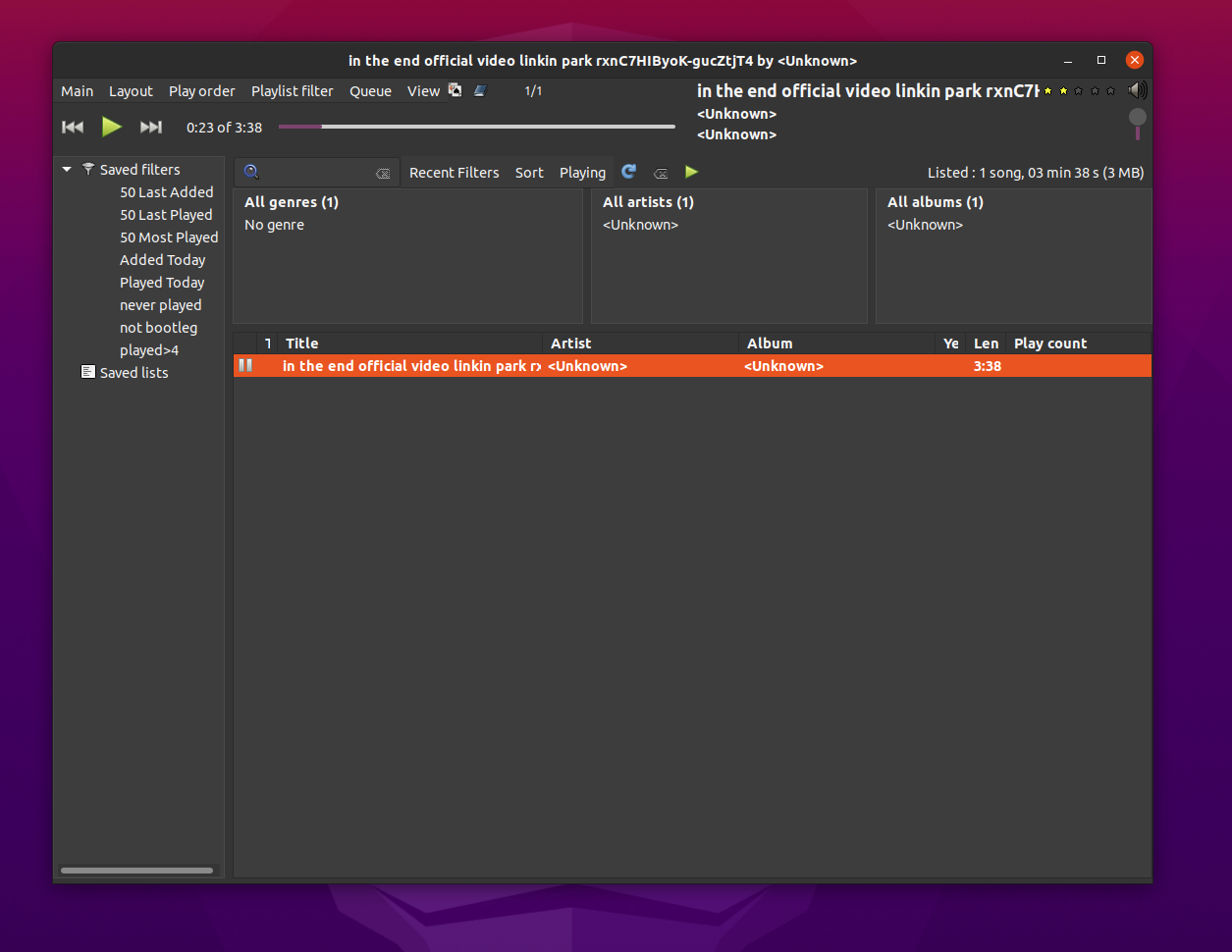This screenshot has height=952, width=1232.
Task: Skip to the next track
Action: 151,127
